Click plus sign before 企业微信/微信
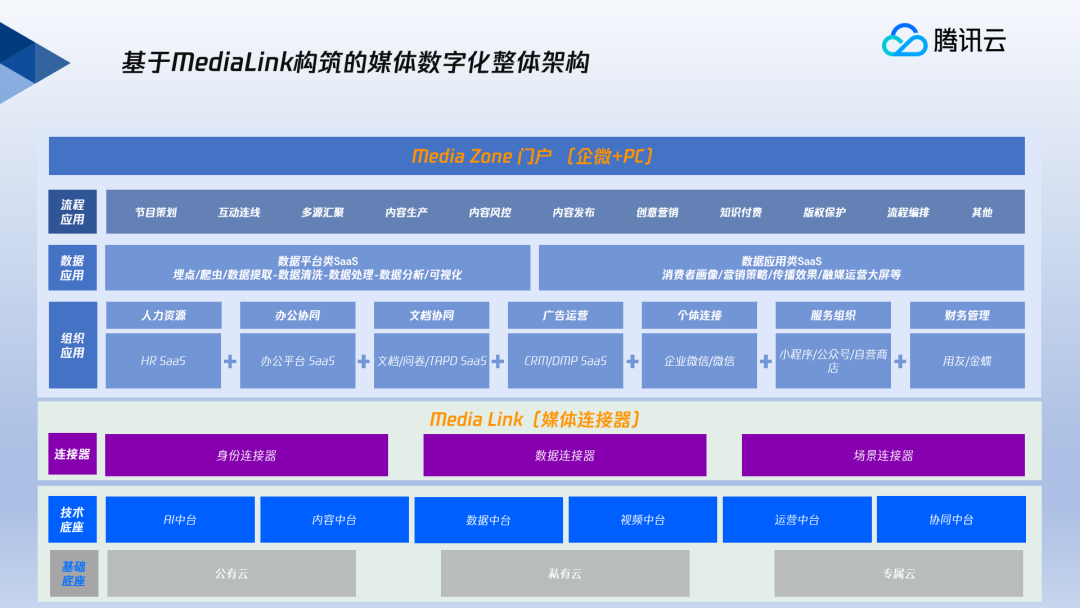The width and height of the screenshot is (1080, 608). point(632,361)
